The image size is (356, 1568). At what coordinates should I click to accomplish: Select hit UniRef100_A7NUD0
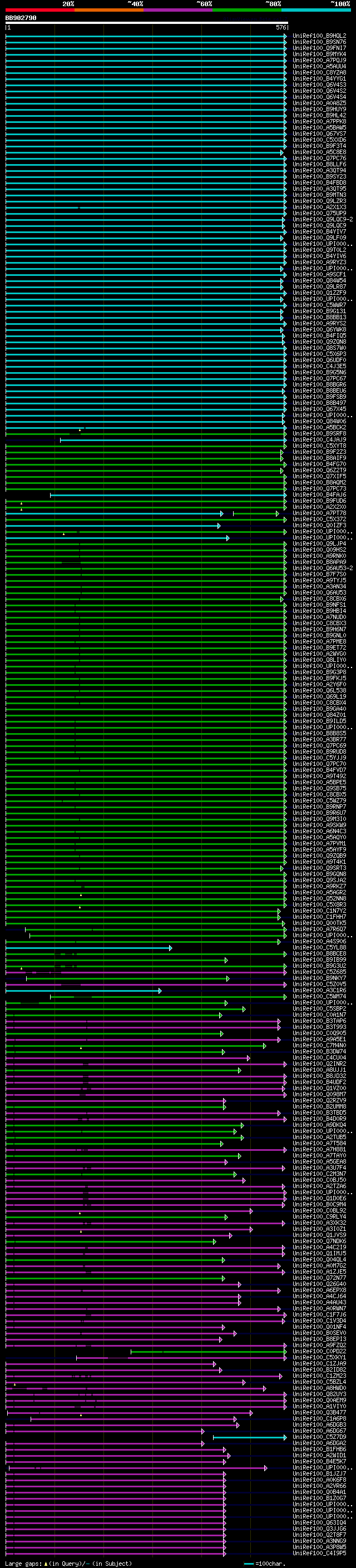pyautogui.click(x=319, y=617)
